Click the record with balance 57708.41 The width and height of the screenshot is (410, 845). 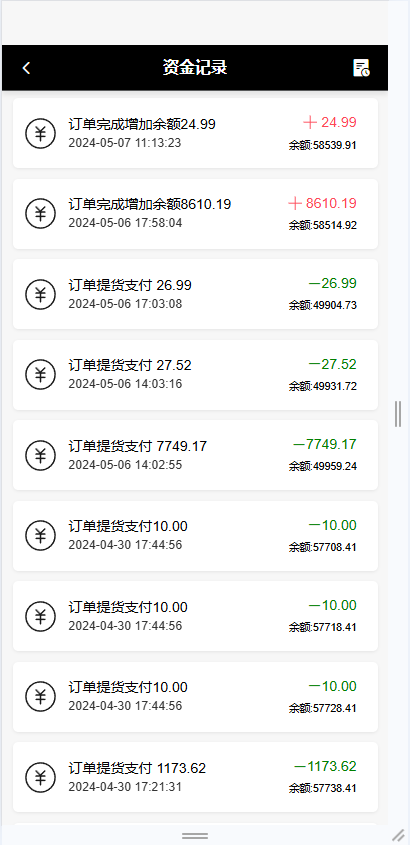196,536
